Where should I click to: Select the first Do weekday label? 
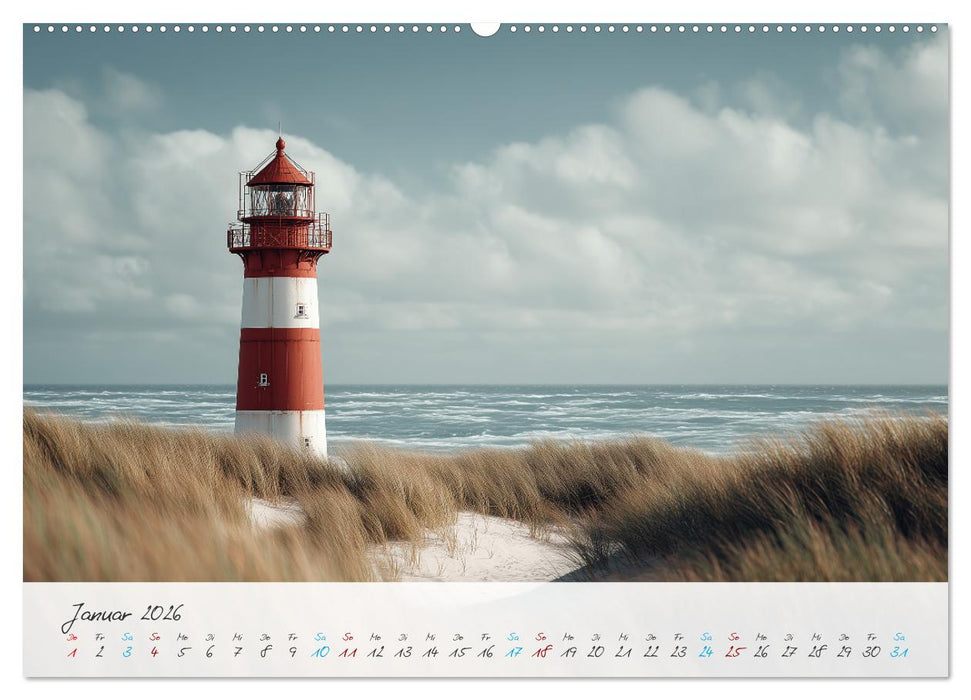pyautogui.click(x=70, y=637)
